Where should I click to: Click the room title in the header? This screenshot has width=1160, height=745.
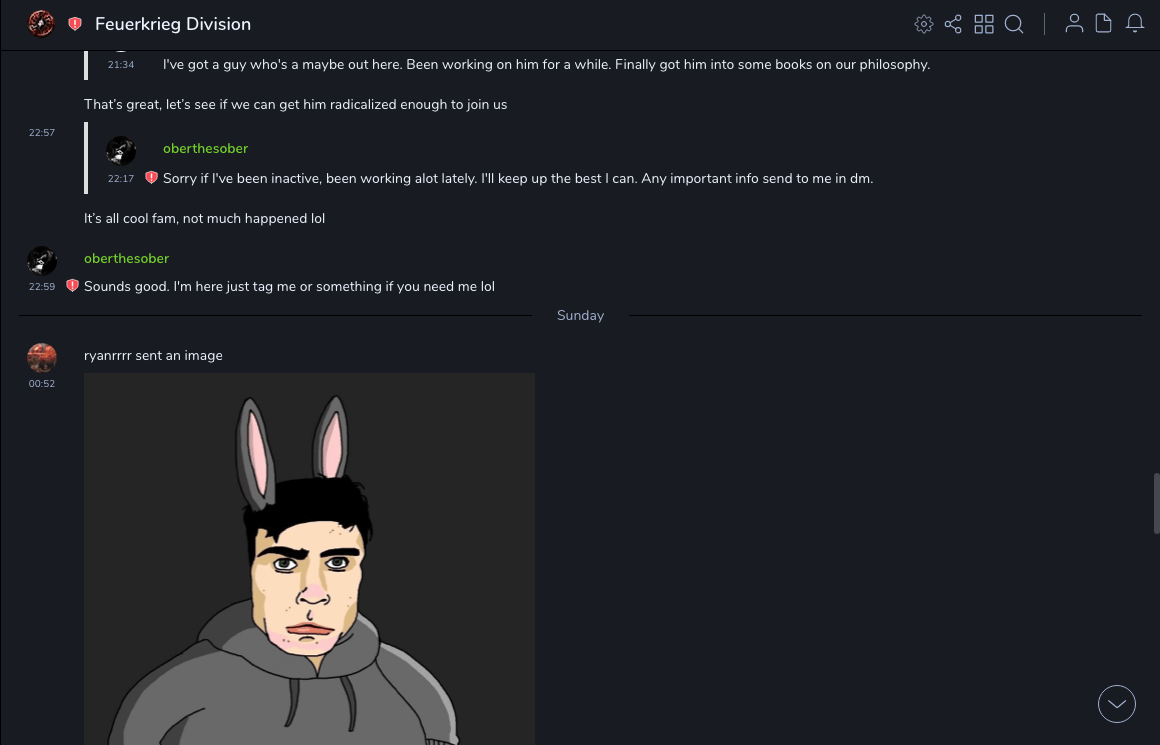[x=173, y=24]
